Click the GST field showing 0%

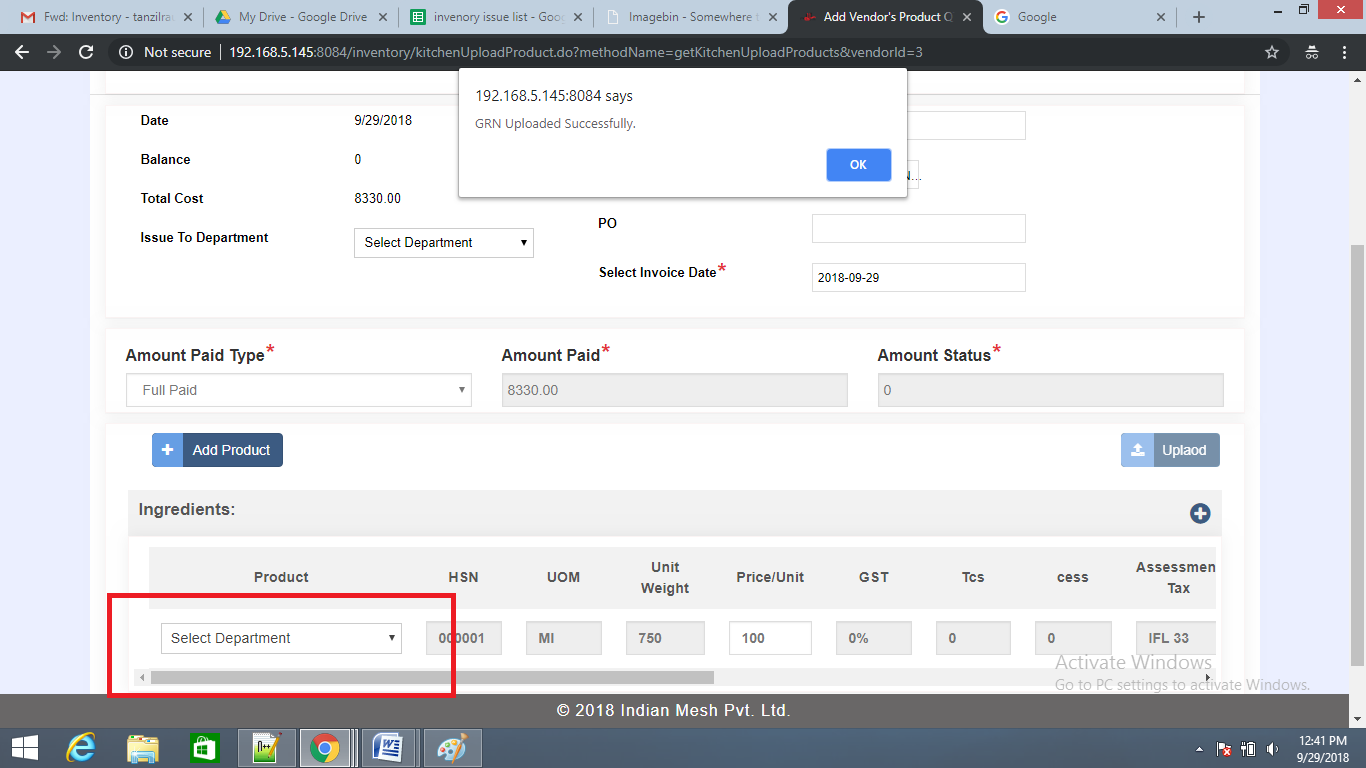click(x=873, y=638)
